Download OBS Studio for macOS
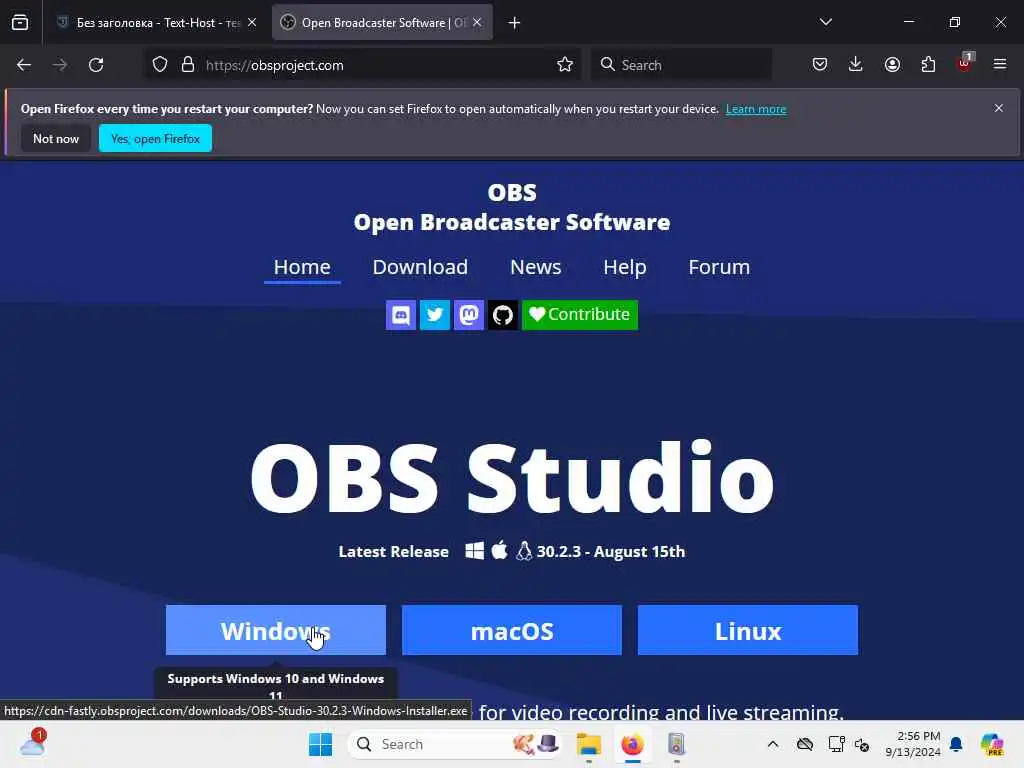Screen dimensions: 1024x768 point(511,630)
